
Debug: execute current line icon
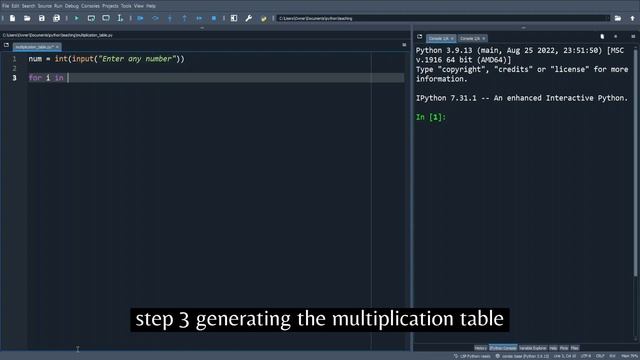tap(155, 18)
